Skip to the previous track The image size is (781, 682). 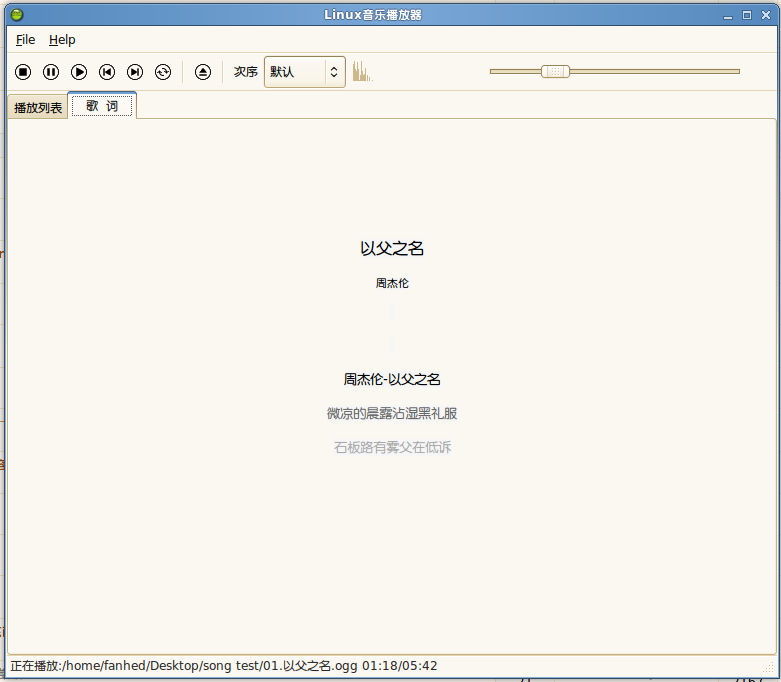pyautogui.click(x=107, y=72)
